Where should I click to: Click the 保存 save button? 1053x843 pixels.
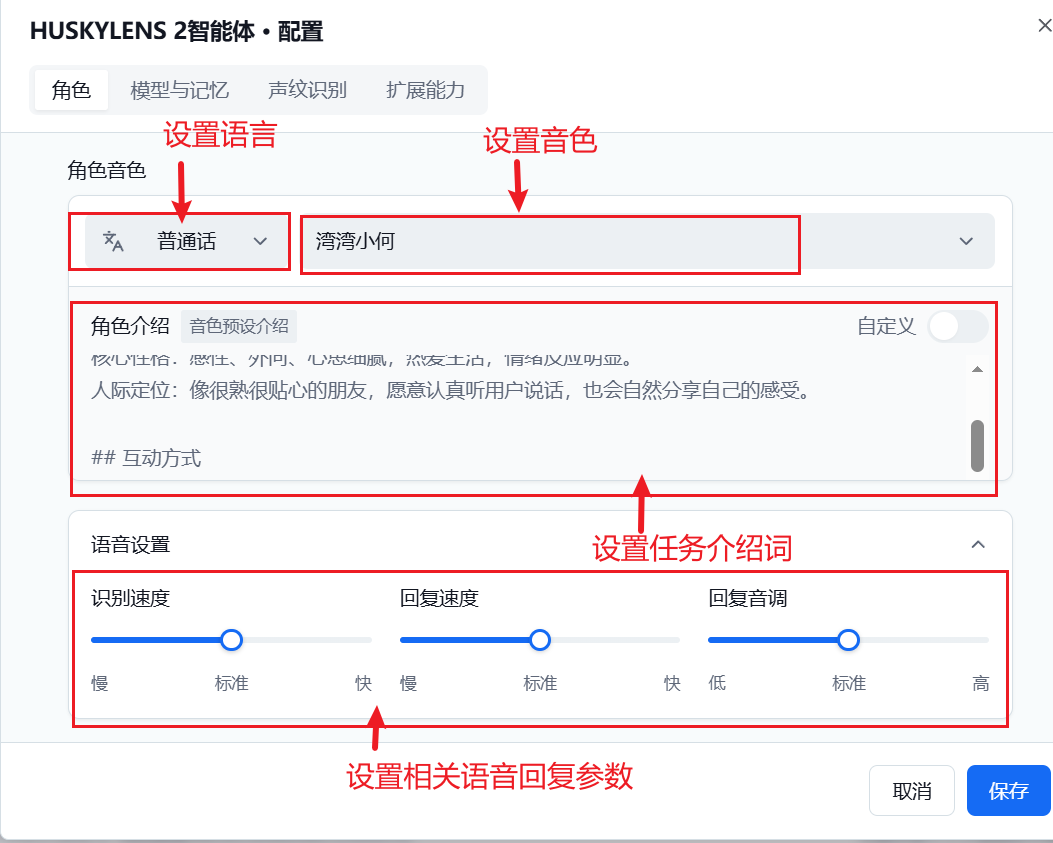pos(1008,791)
